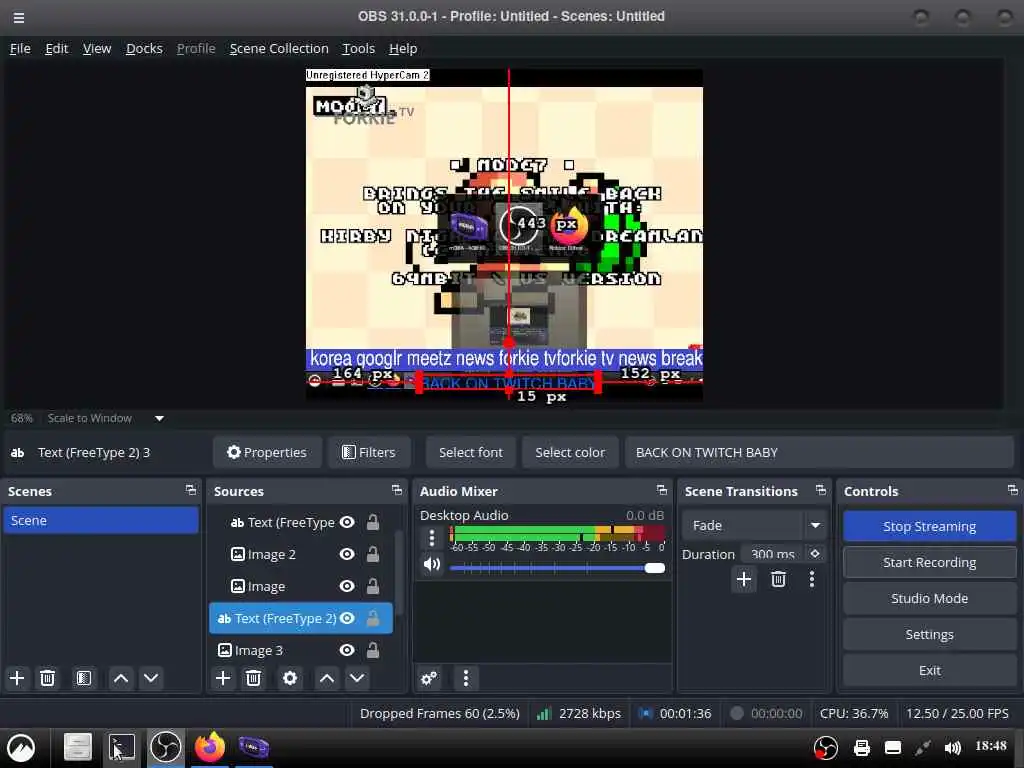Open the mGBA emulator taskbar icon
Image resolution: width=1024 pixels, height=768 pixels.
[253, 747]
